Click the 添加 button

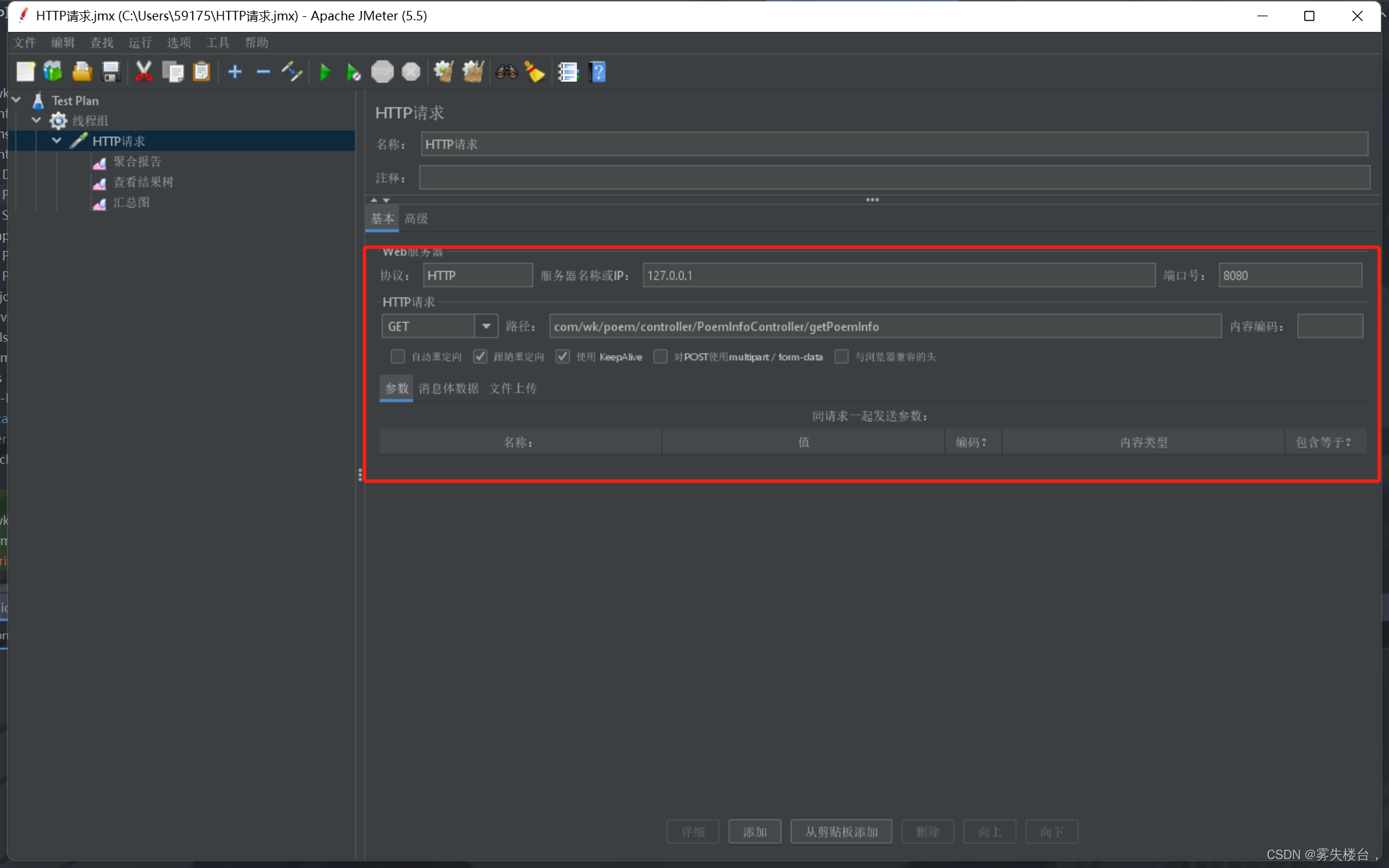(755, 831)
